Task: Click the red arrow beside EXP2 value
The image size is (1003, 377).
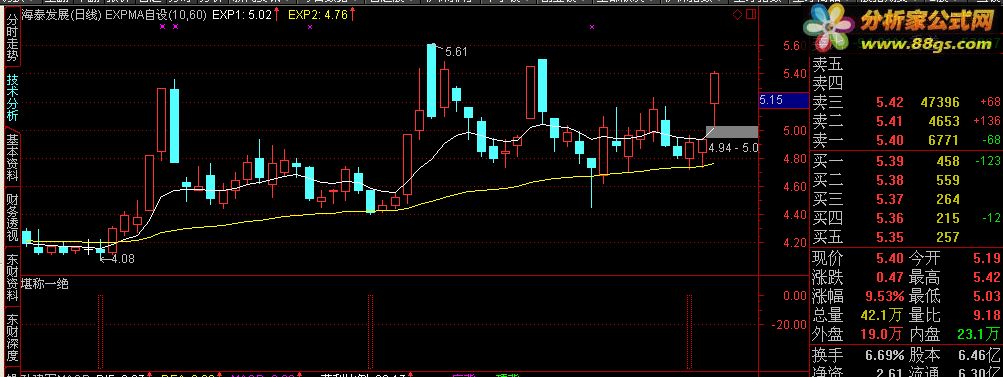Action: [x=353, y=14]
